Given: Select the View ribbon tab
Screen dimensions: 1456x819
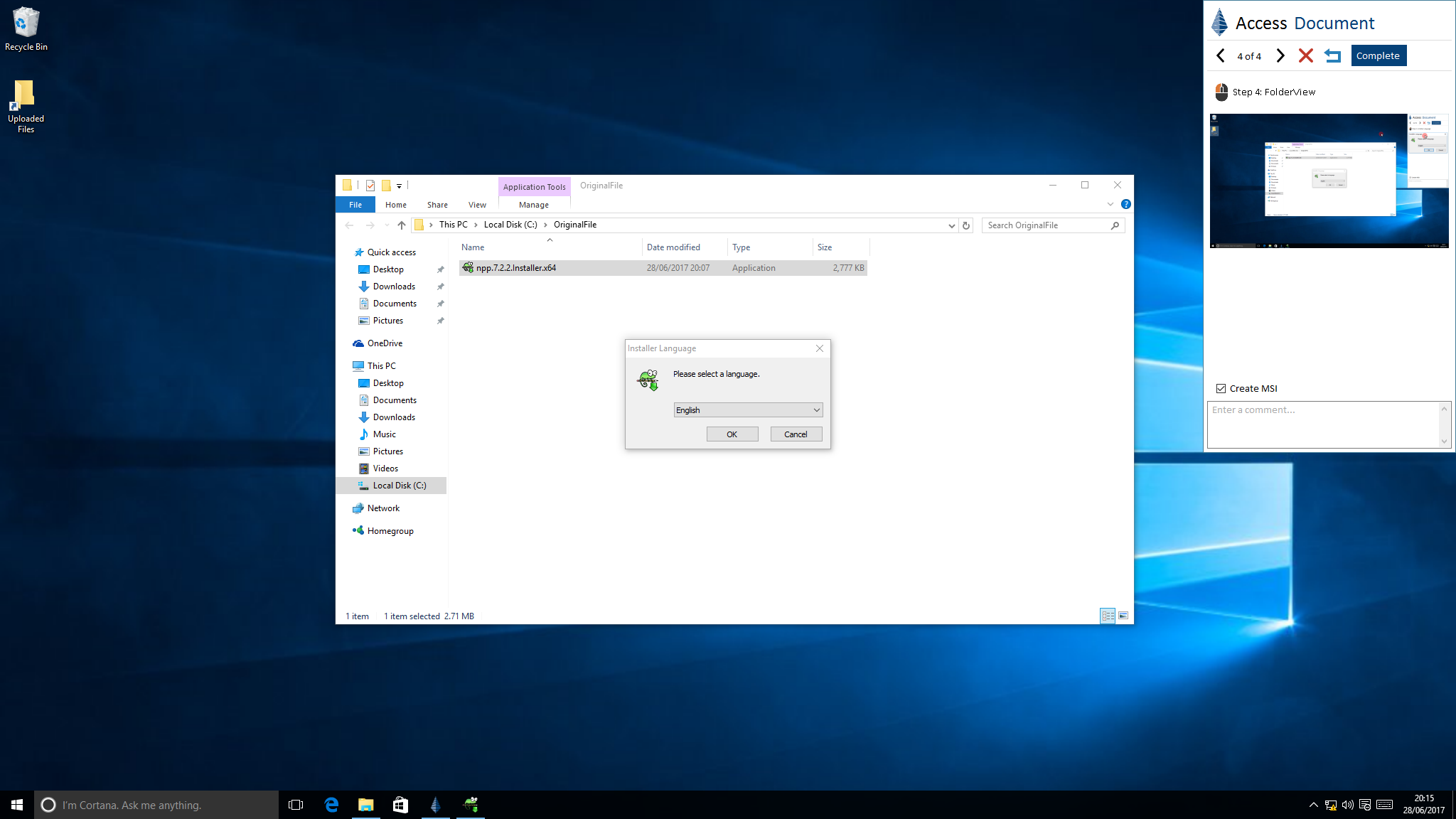Looking at the screenshot, I should [x=477, y=204].
